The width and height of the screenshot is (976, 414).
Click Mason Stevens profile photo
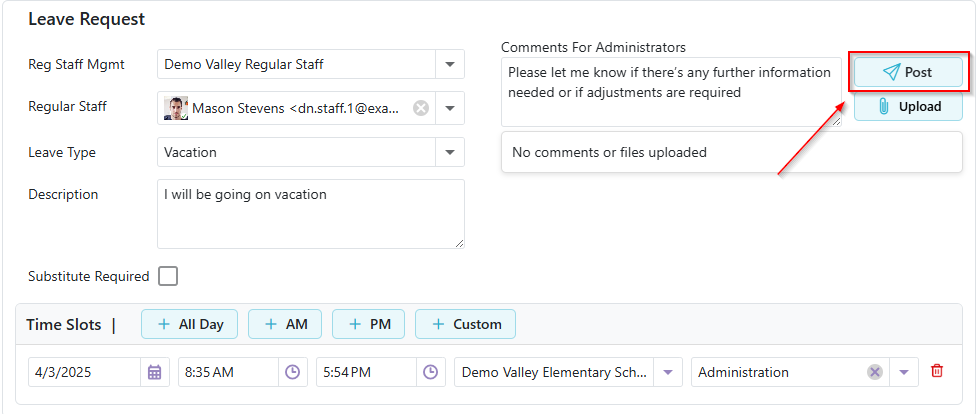pos(176,108)
